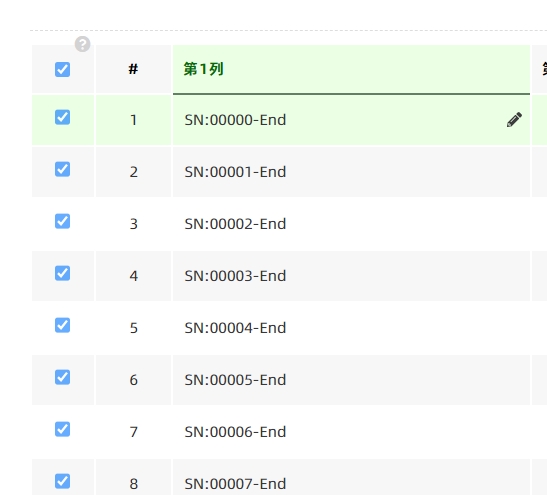The height and width of the screenshot is (495, 547).
Task: Uncheck the checkbox for row 8
Action: 62,481
